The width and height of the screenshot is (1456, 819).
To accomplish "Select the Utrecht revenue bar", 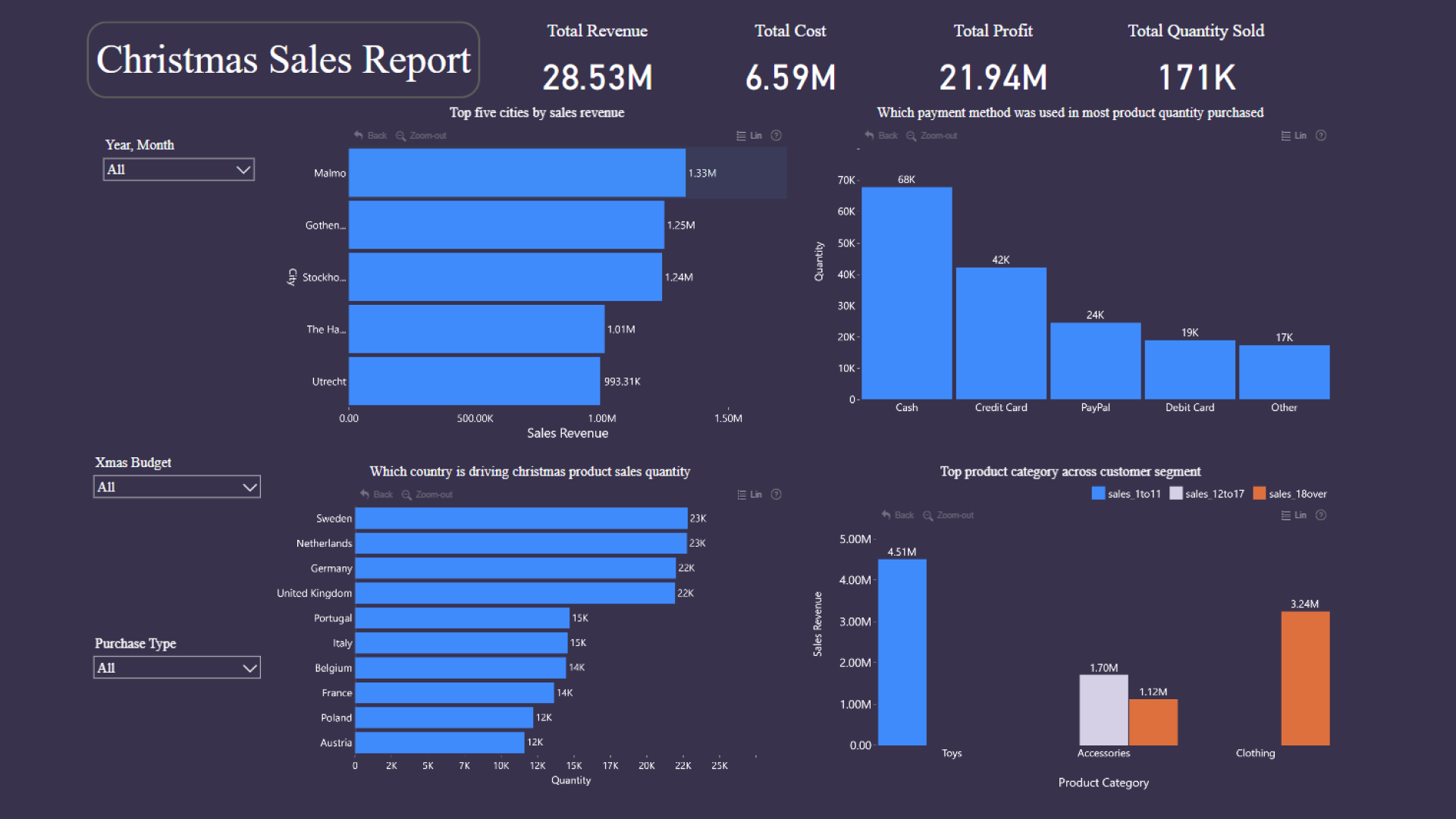I will pos(475,381).
